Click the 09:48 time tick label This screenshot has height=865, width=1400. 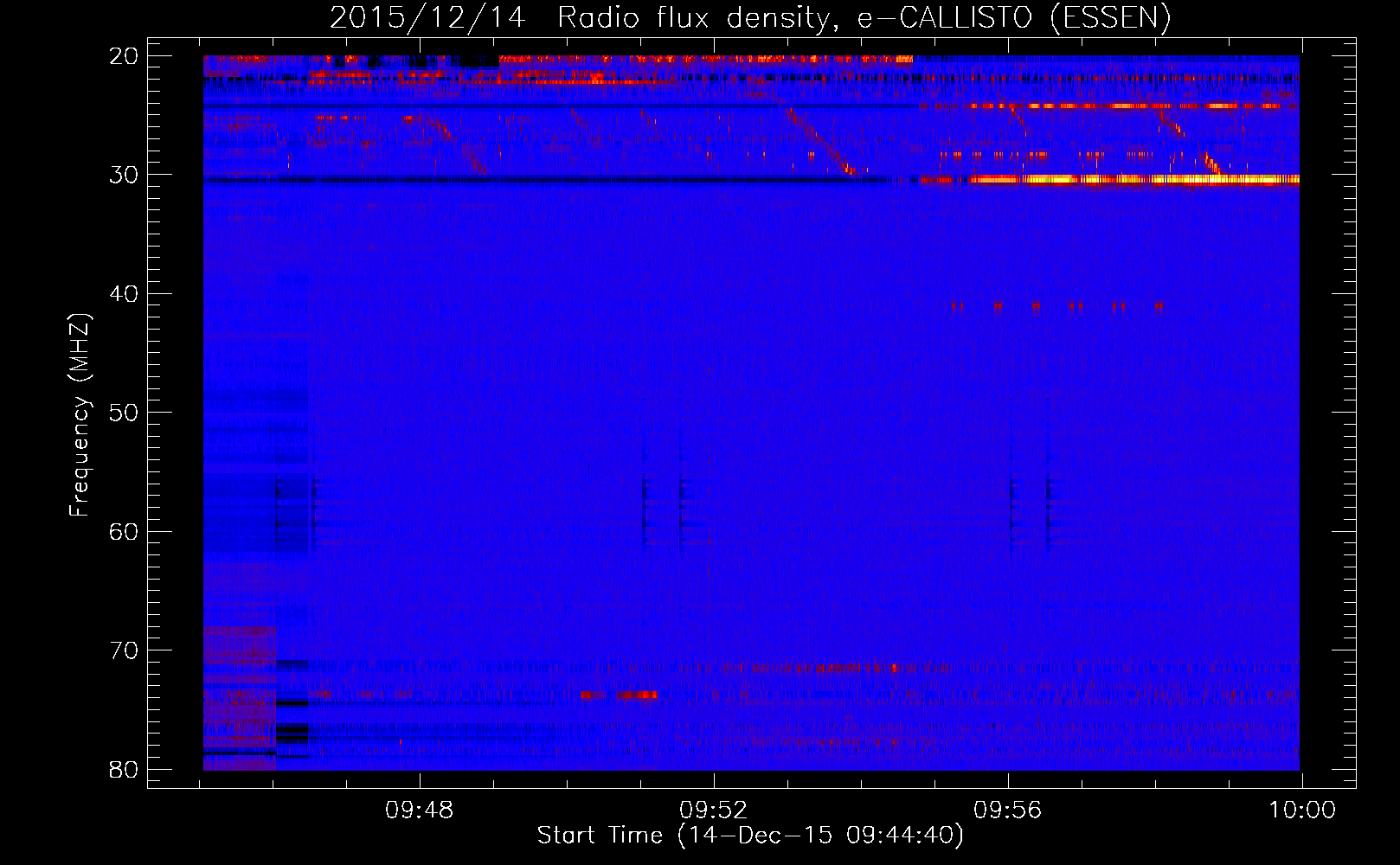[420, 811]
